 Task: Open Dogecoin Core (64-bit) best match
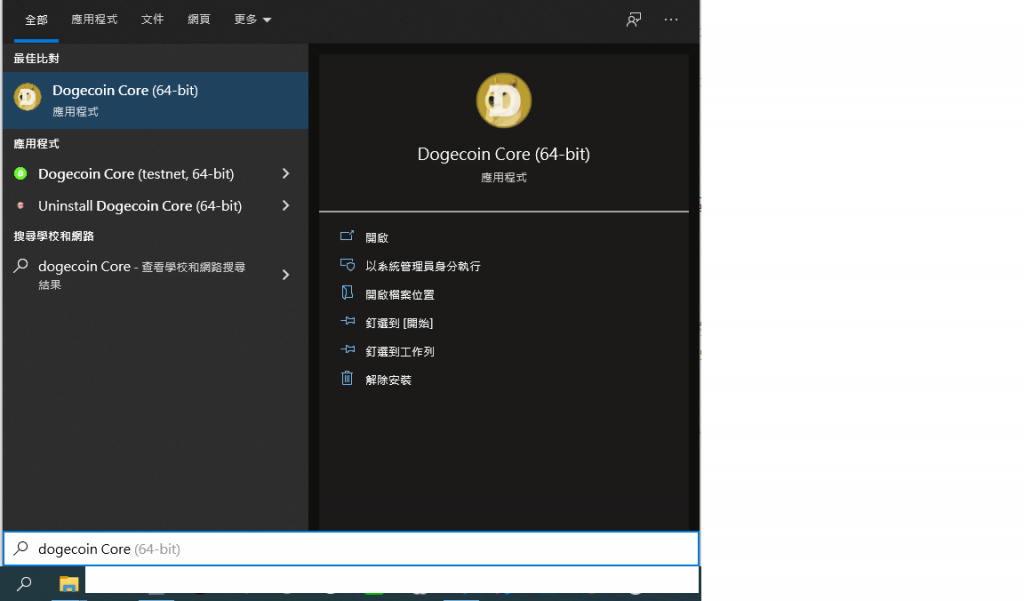[x=155, y=100]
